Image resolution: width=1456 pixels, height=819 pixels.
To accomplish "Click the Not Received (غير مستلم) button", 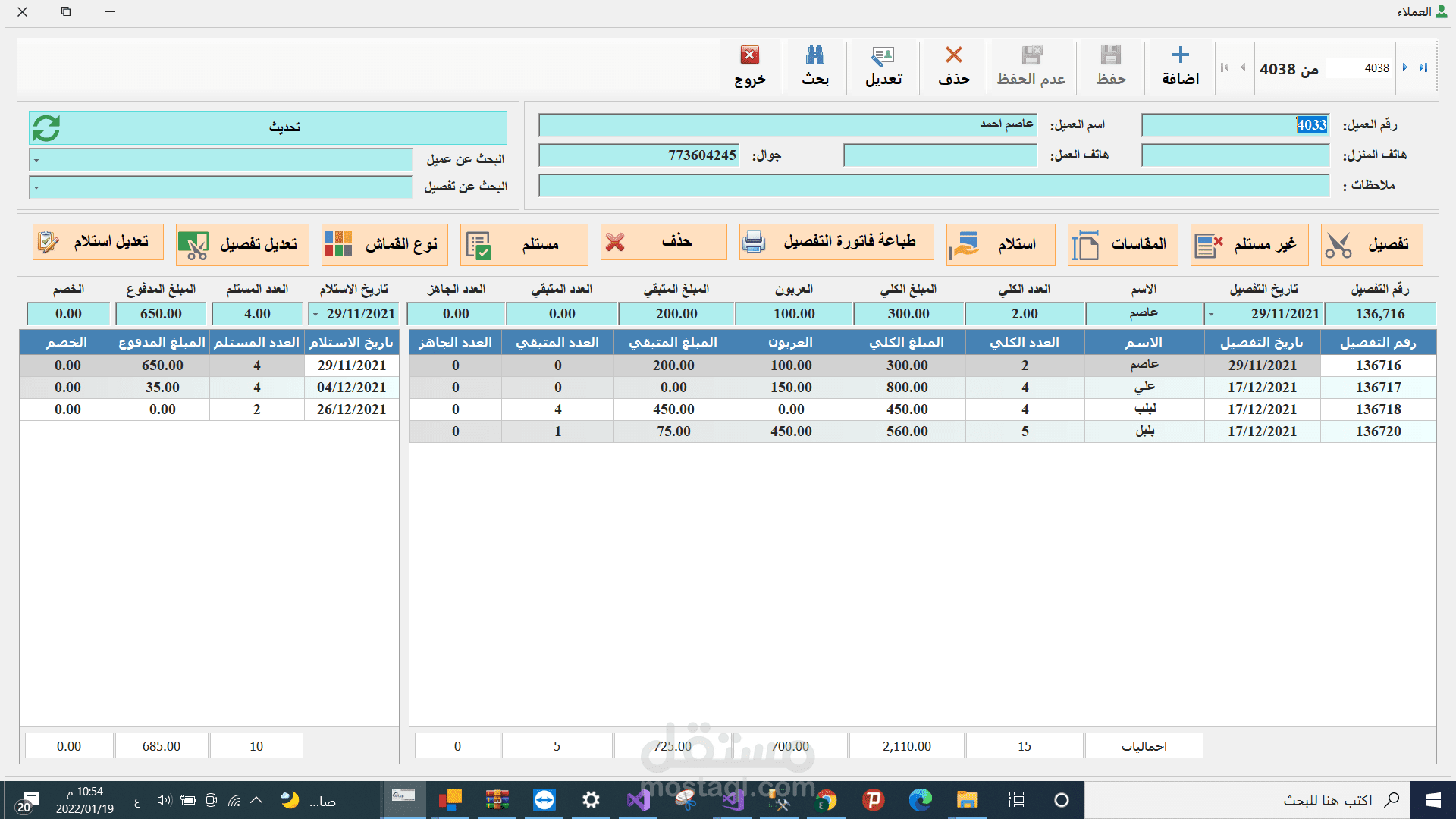I will tap(1249, 244).
